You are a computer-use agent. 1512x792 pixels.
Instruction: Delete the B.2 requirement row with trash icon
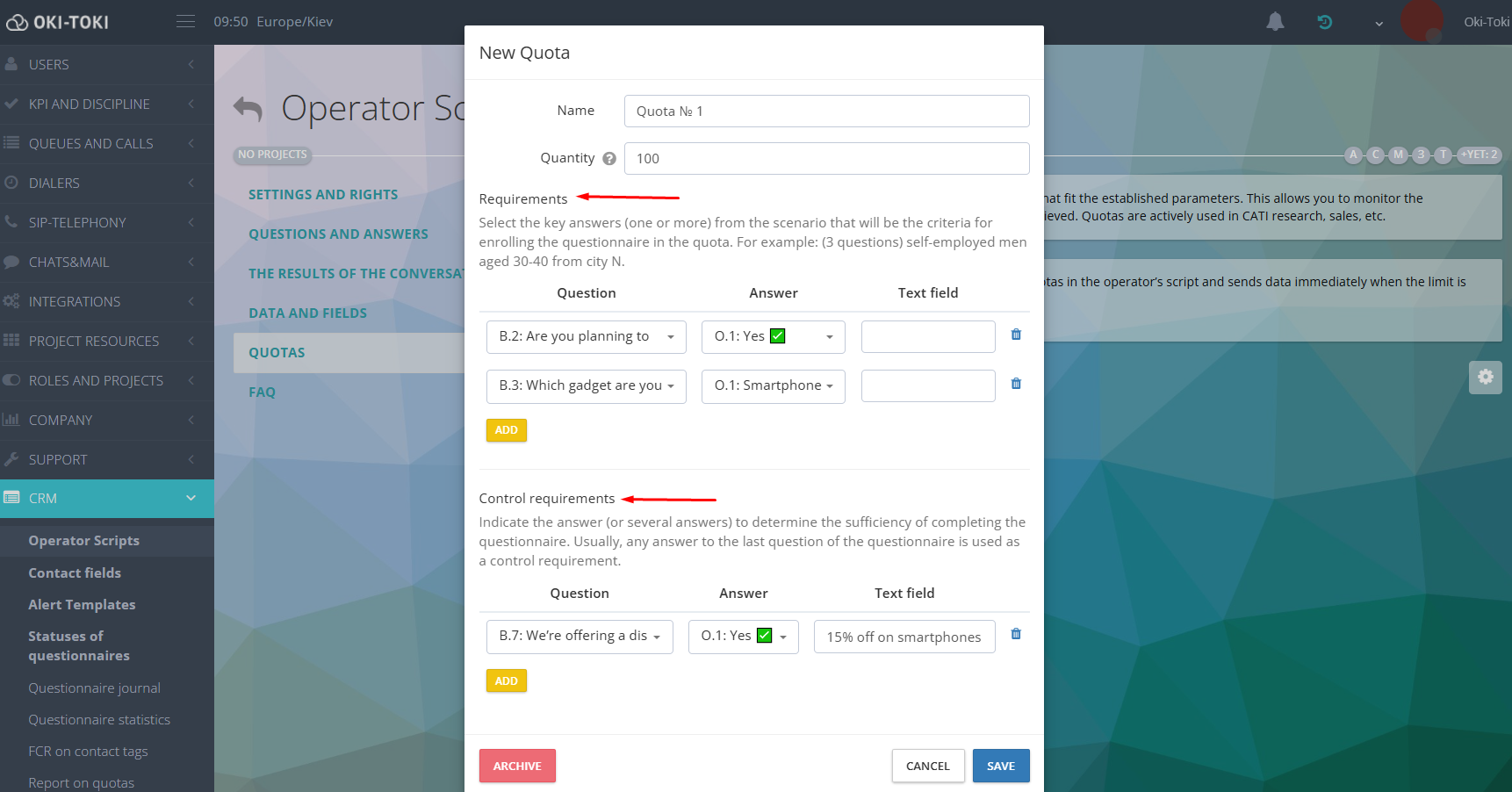coord(1016,335)
